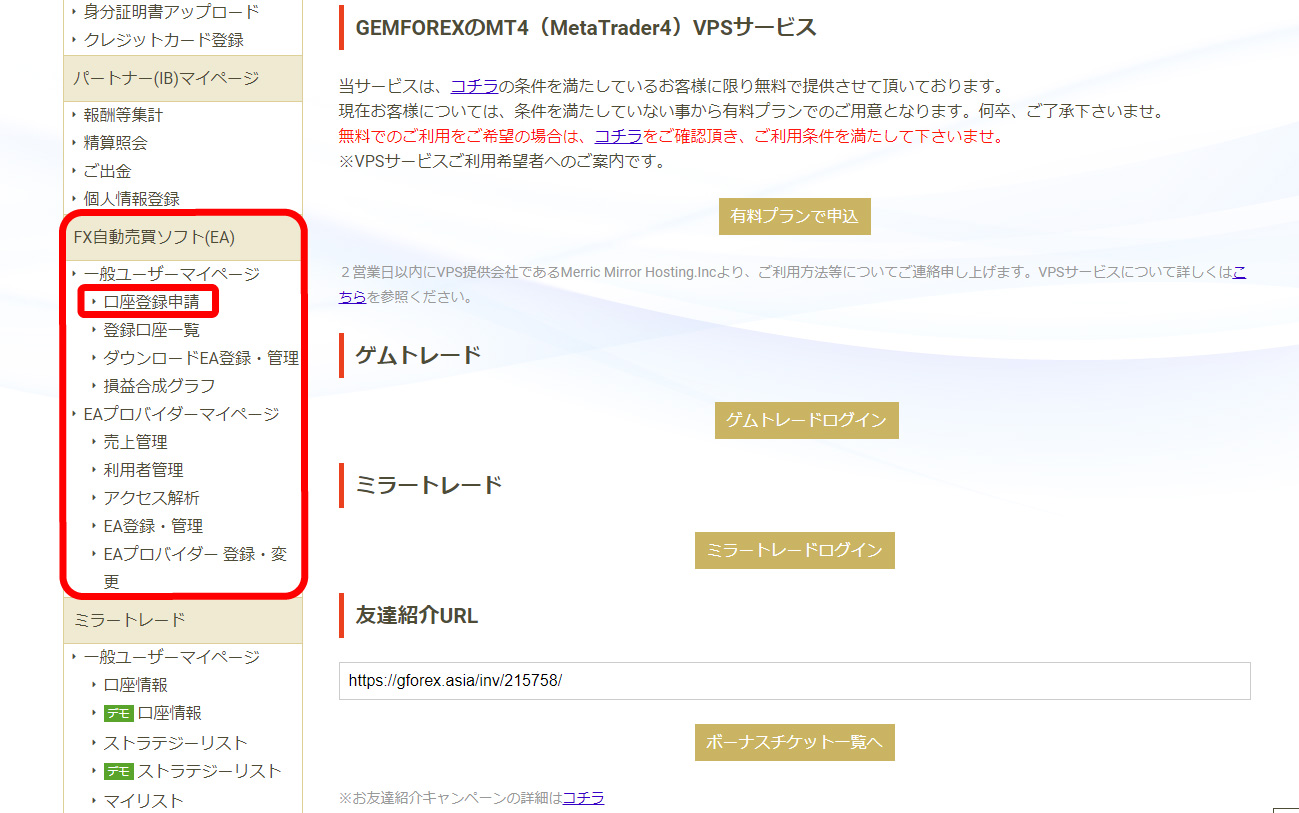This screenshot has width=1299, height=813.
Task: Click the デモ badge beside ストラテジーリスト
Action: pyautogui.click(x=119, y=772)
